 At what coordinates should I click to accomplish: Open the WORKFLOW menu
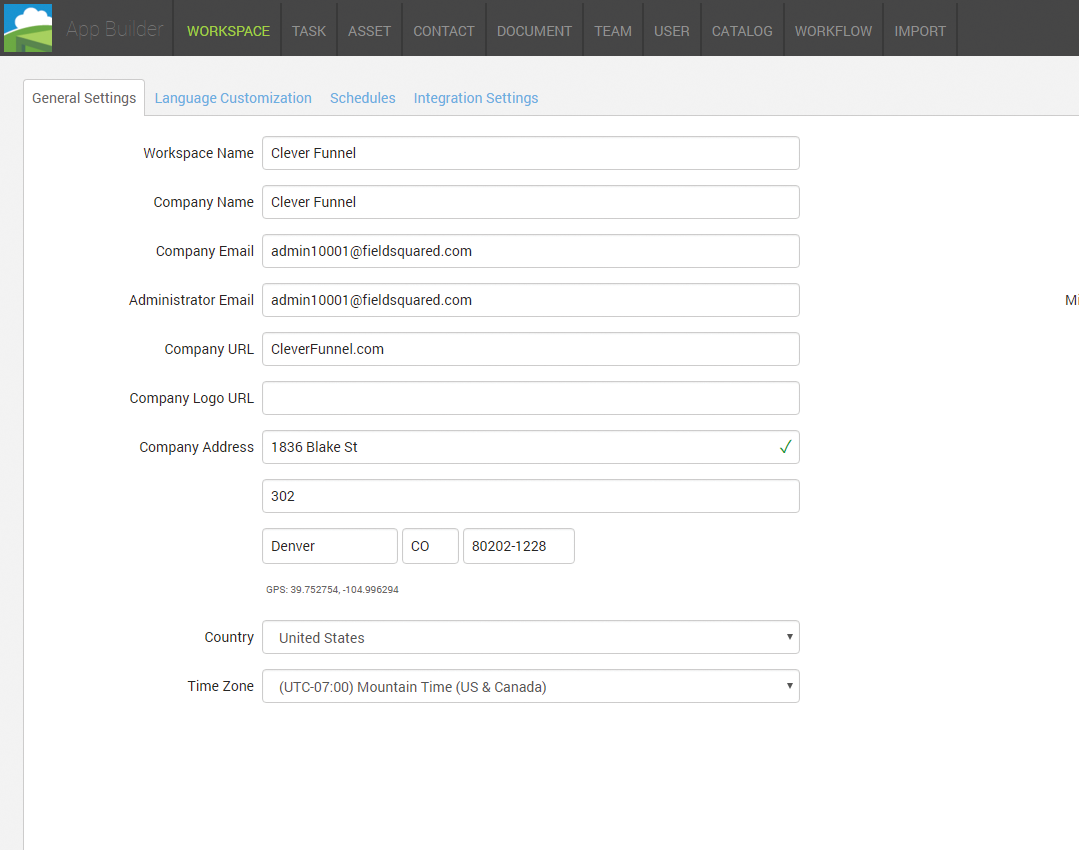(833, 31)
